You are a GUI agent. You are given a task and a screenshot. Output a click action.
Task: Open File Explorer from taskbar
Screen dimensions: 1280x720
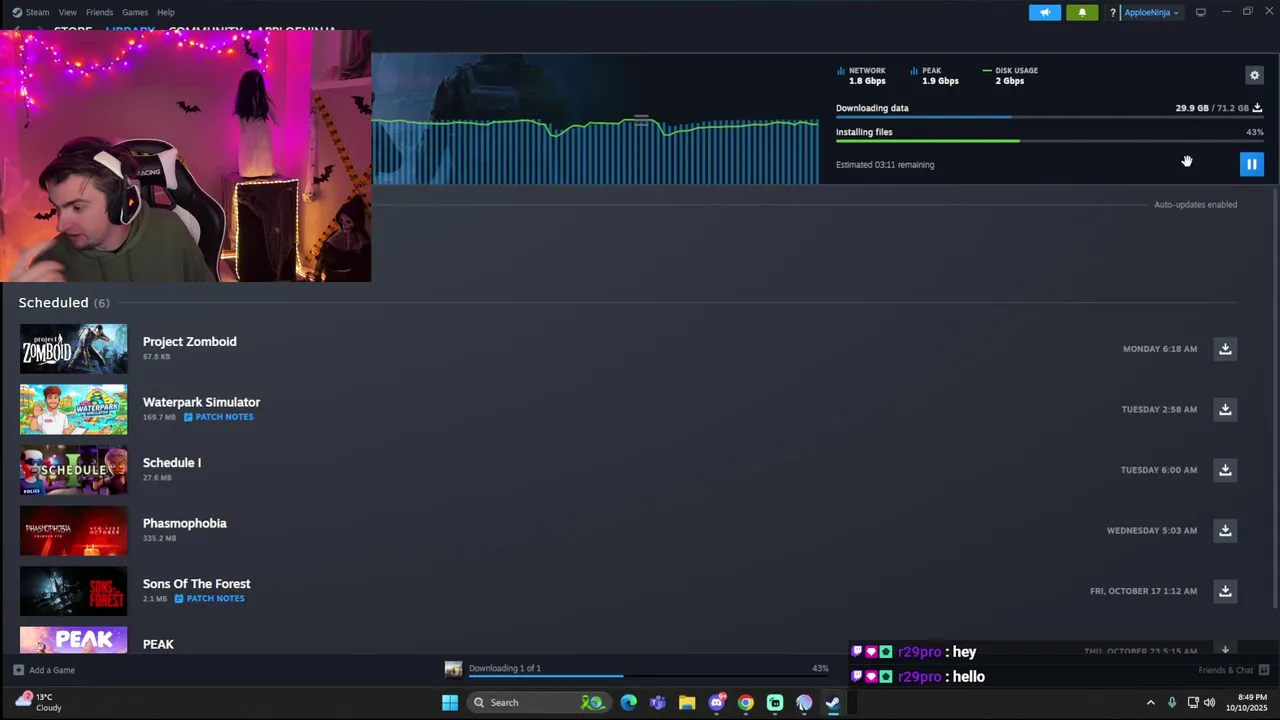[x=686, y=702]
